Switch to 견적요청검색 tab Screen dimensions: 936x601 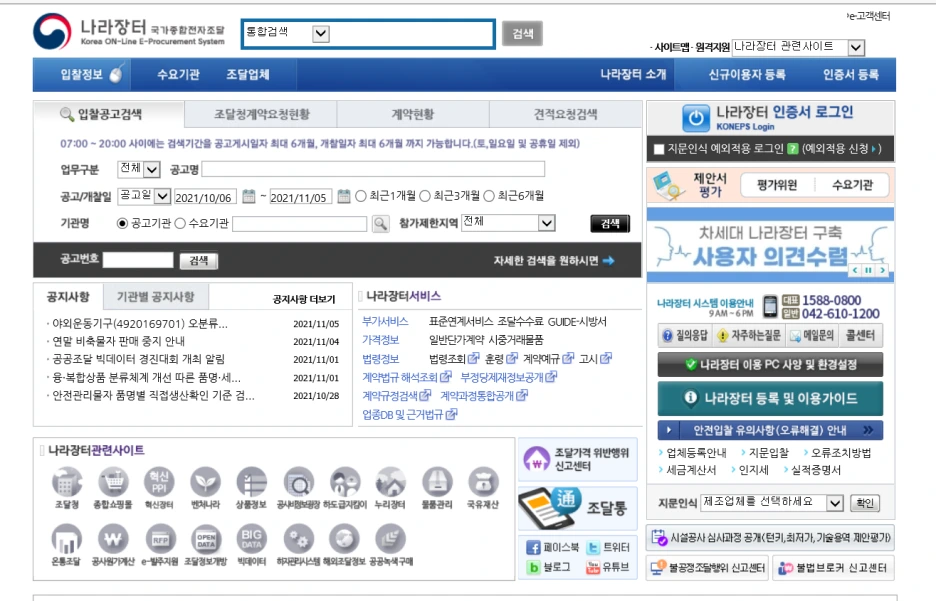coord(565,114)
